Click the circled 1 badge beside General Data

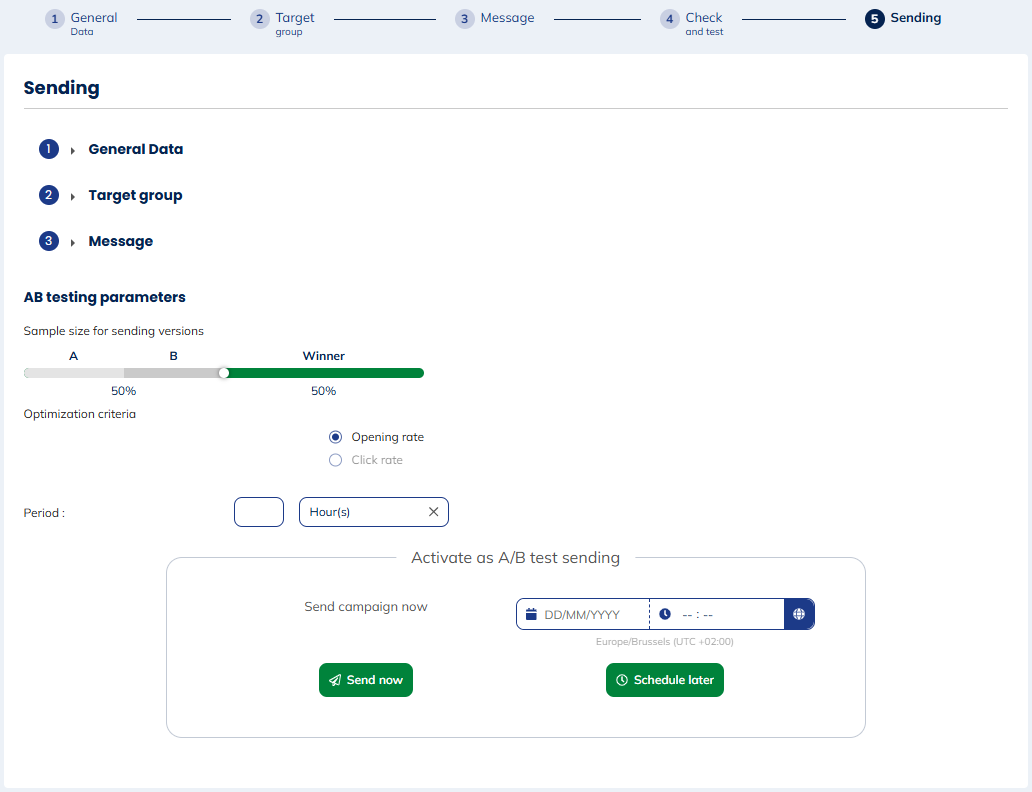coord(48,148)
